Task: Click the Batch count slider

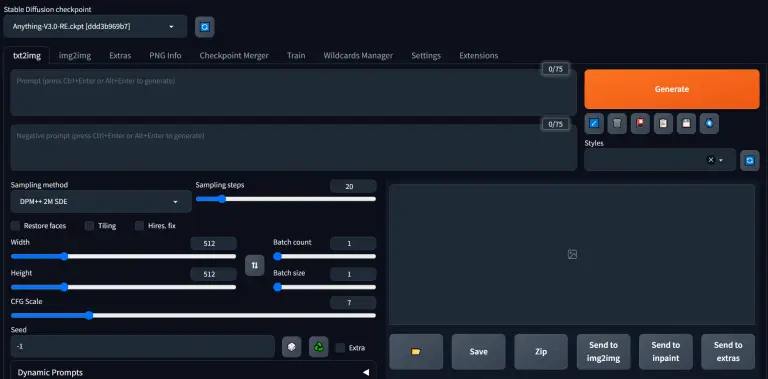Action: point(325,256)
